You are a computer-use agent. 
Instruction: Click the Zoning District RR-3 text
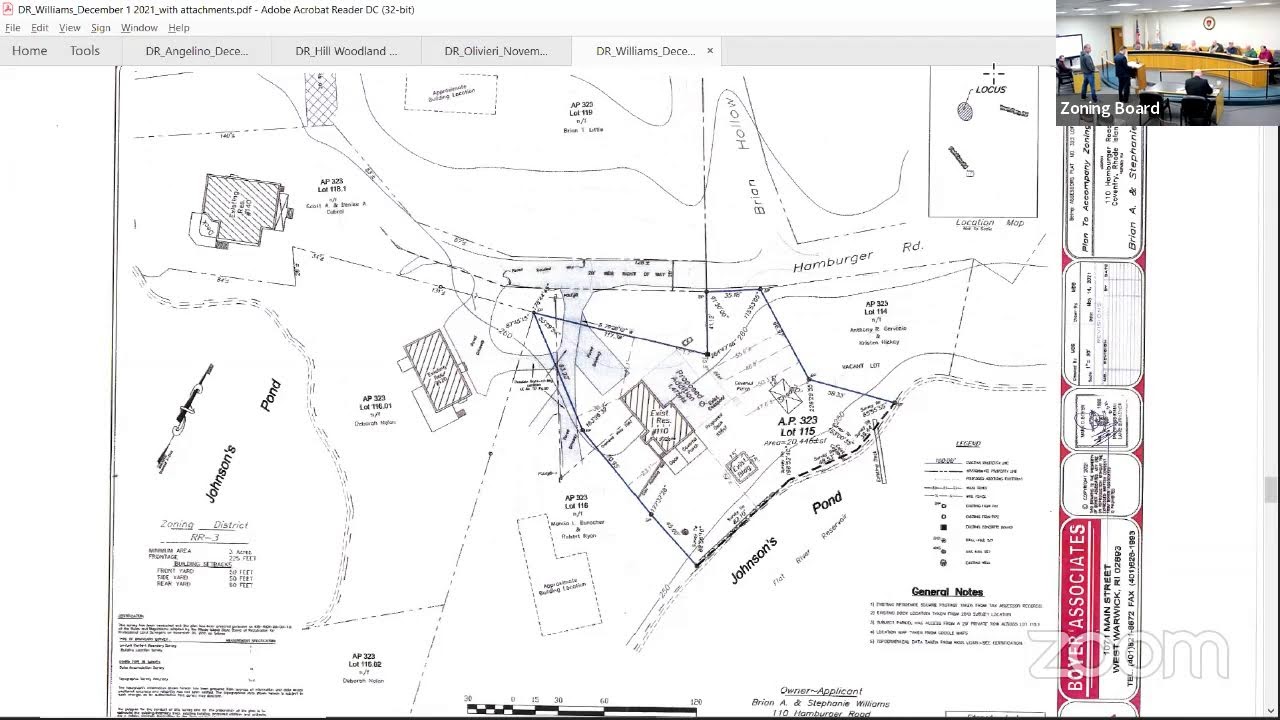pyautogui.click(x=204, y=530)
